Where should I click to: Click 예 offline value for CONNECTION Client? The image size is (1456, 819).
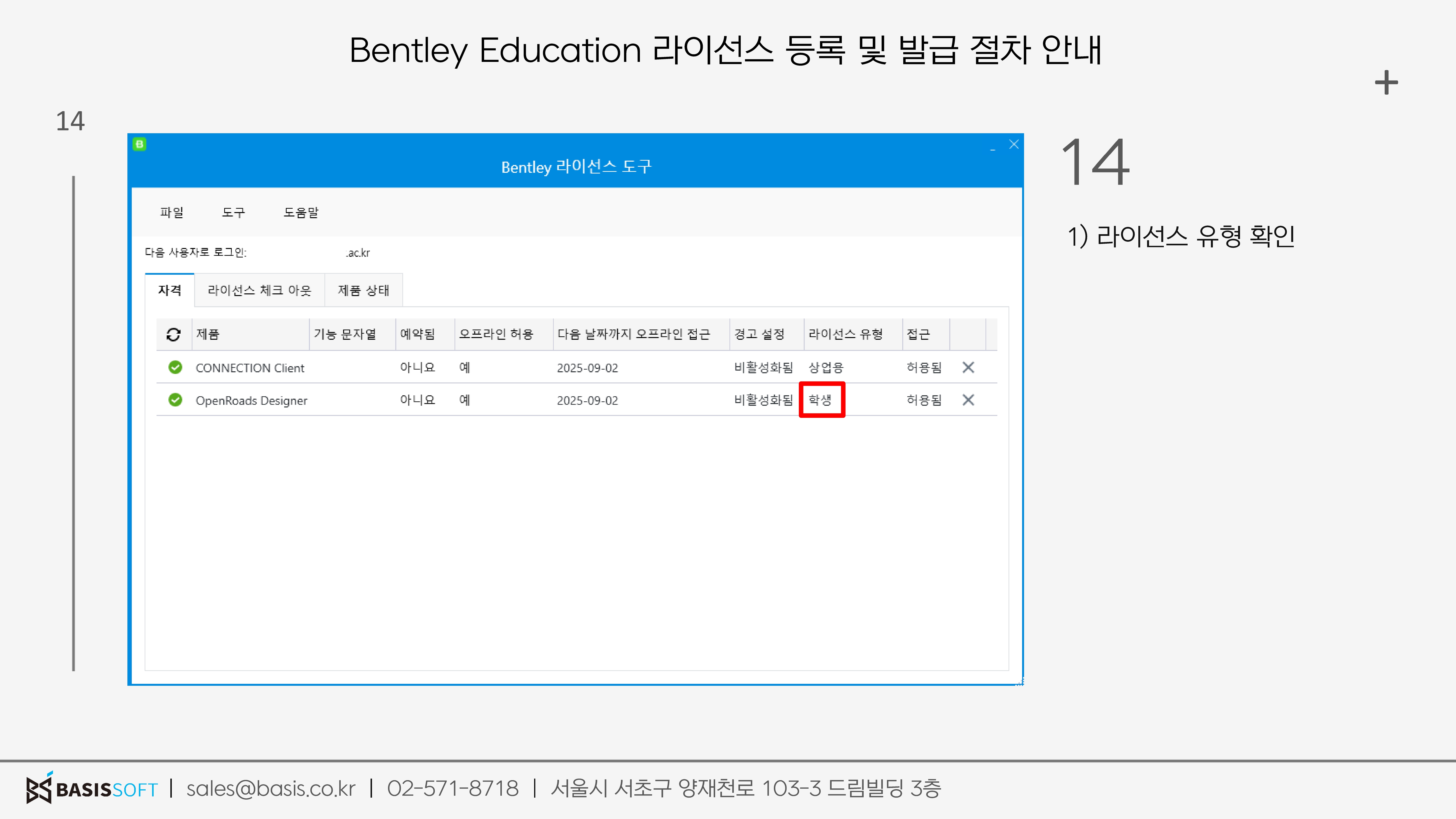click(465, 367)
